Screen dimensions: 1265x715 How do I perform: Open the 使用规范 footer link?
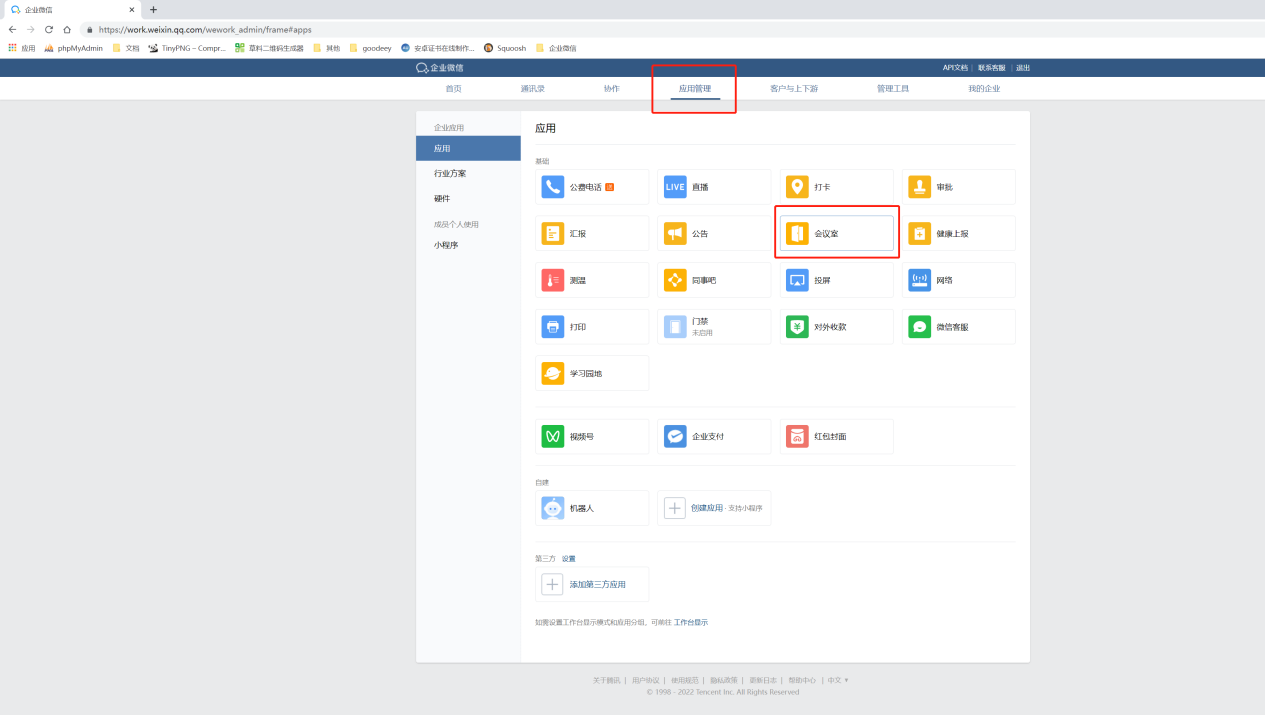[685, 680]
